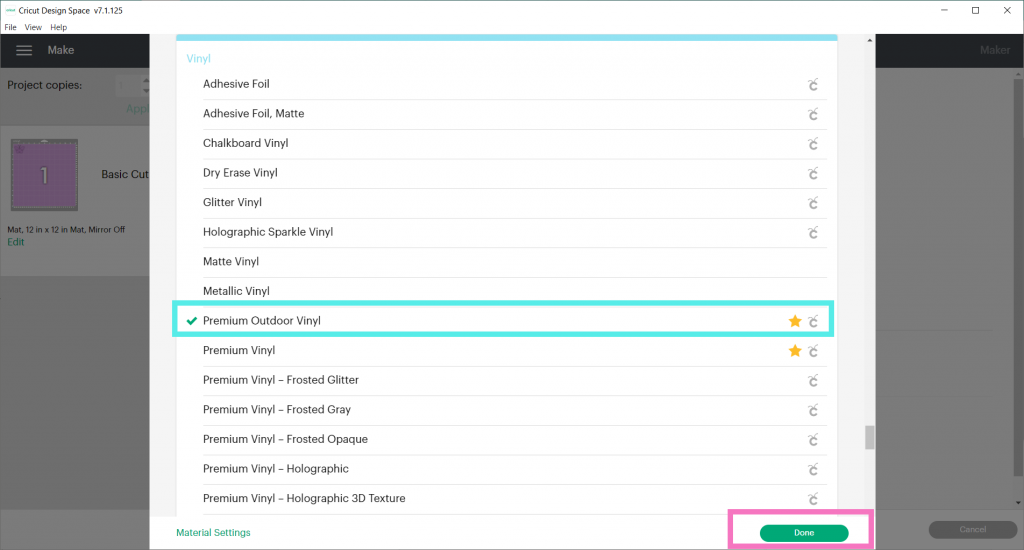This screenshot has width=1024, height=550.
Task: Click the Make page title
Action: [x=61, y=50]
